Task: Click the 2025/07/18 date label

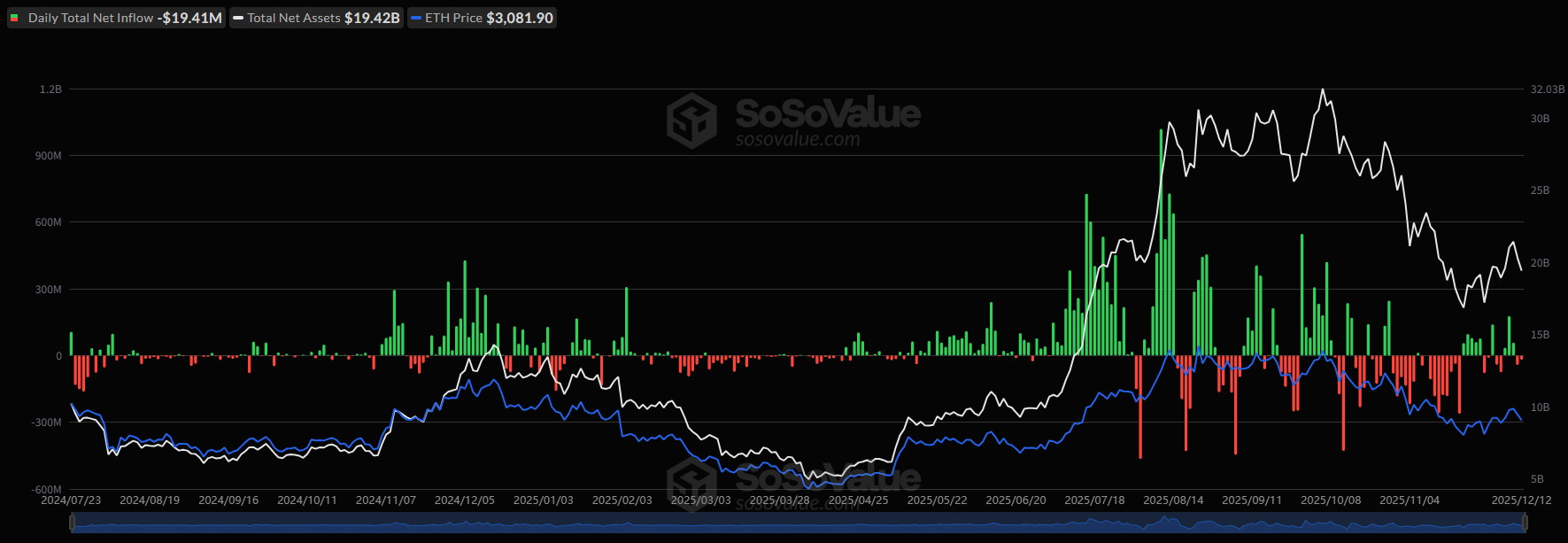Action: coord(1095,500)
